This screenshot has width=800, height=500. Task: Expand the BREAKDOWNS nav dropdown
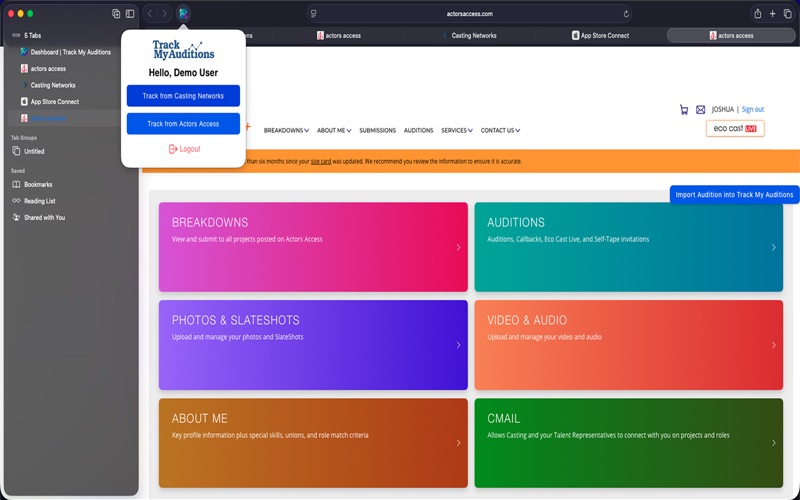pyautogui.click(x=286, y=131)
